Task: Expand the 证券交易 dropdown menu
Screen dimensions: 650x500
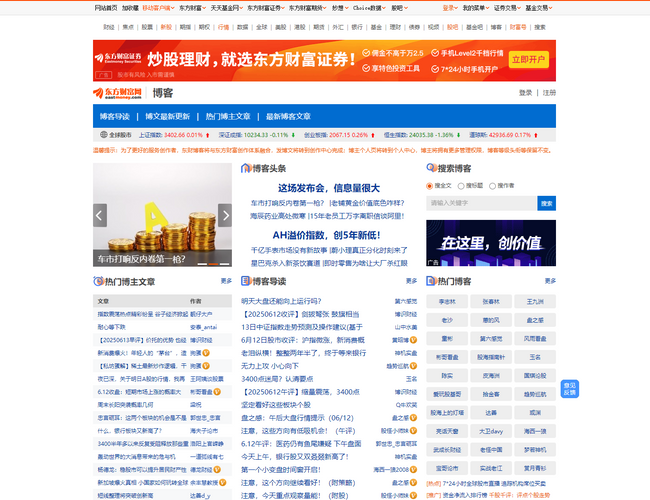Action: (x=507, y=7)
